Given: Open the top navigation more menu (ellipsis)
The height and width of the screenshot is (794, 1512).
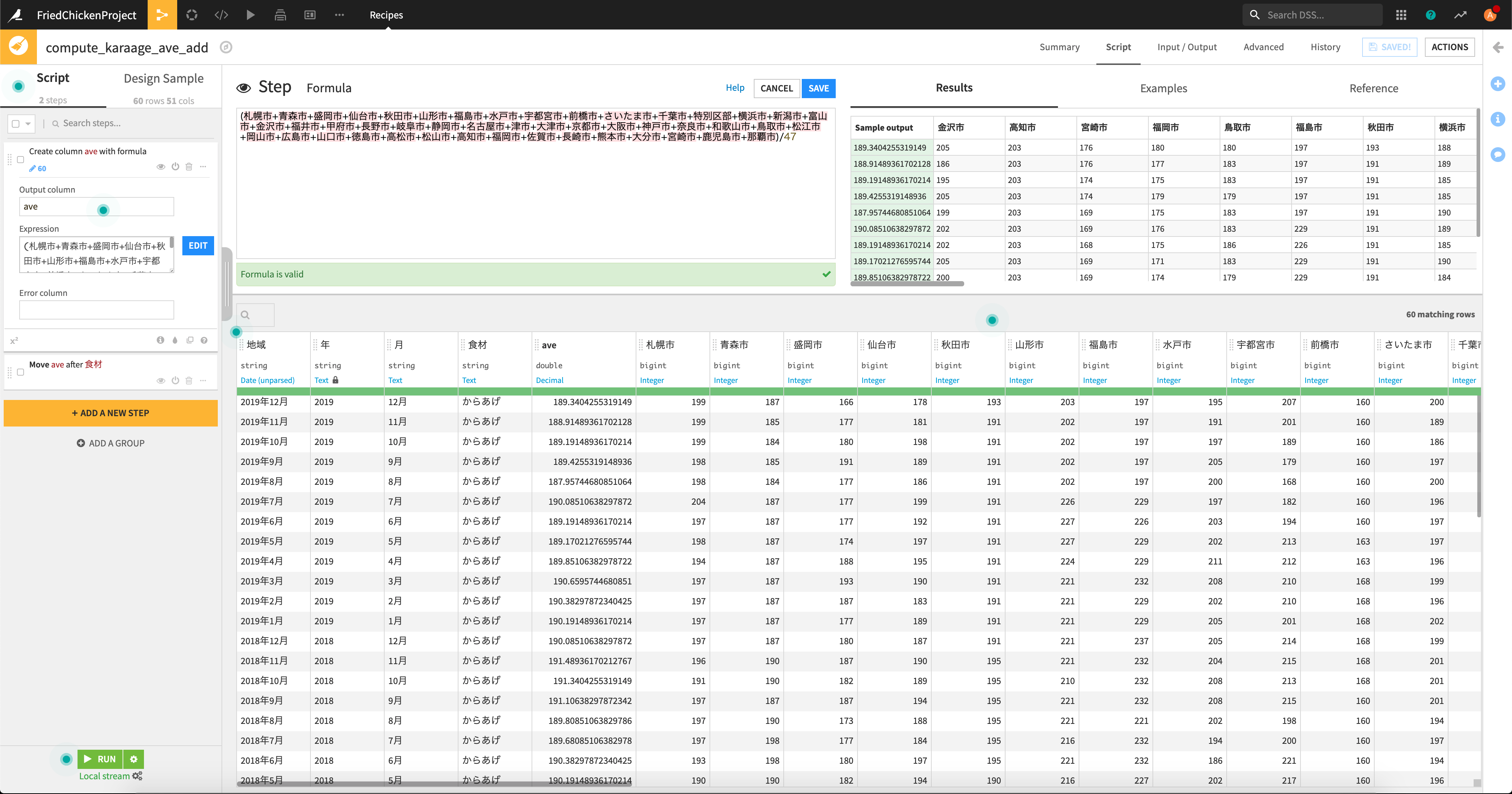Looking at the screenshot, I should [339, 15].
